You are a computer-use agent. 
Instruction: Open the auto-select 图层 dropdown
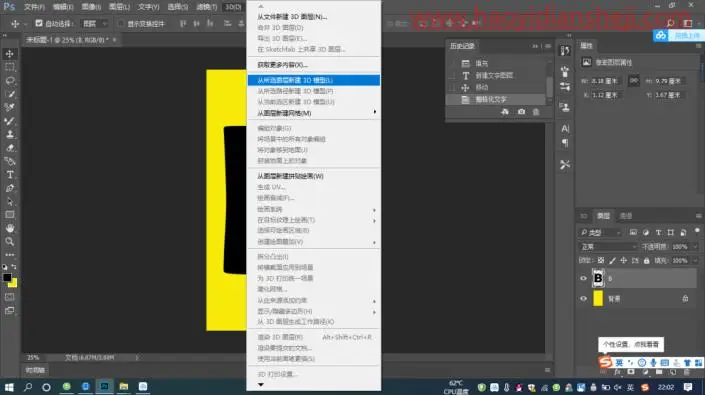[x=95, y=23]
